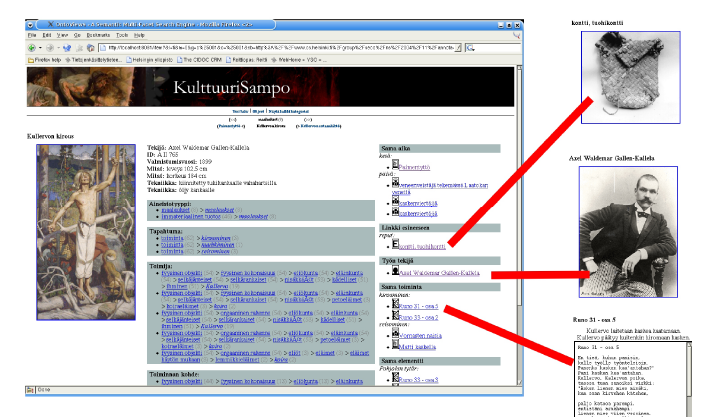Screen dimensions: 722x417
Task: Click the KulttuuriSampo banner image
Action: [270, 87]
